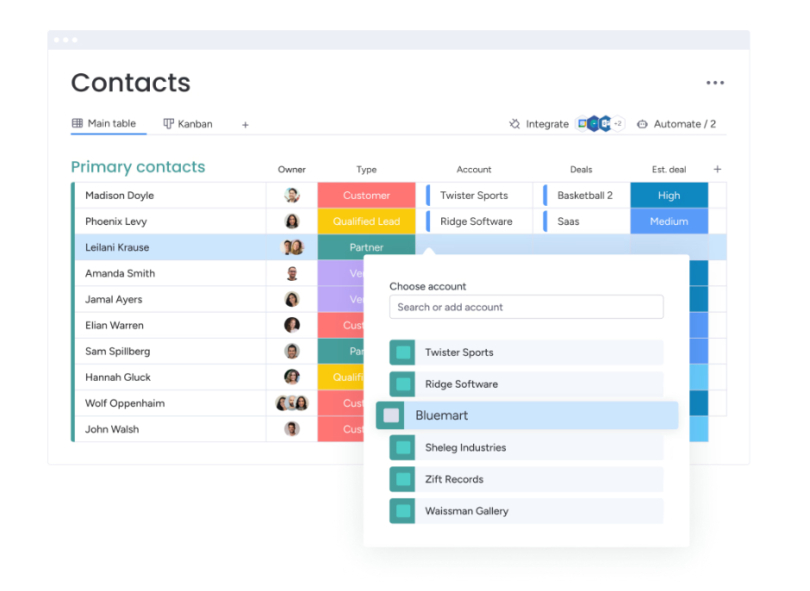Select the Medium est. deal colored label
The image size is (810, 591).
[x=668, y=221]
